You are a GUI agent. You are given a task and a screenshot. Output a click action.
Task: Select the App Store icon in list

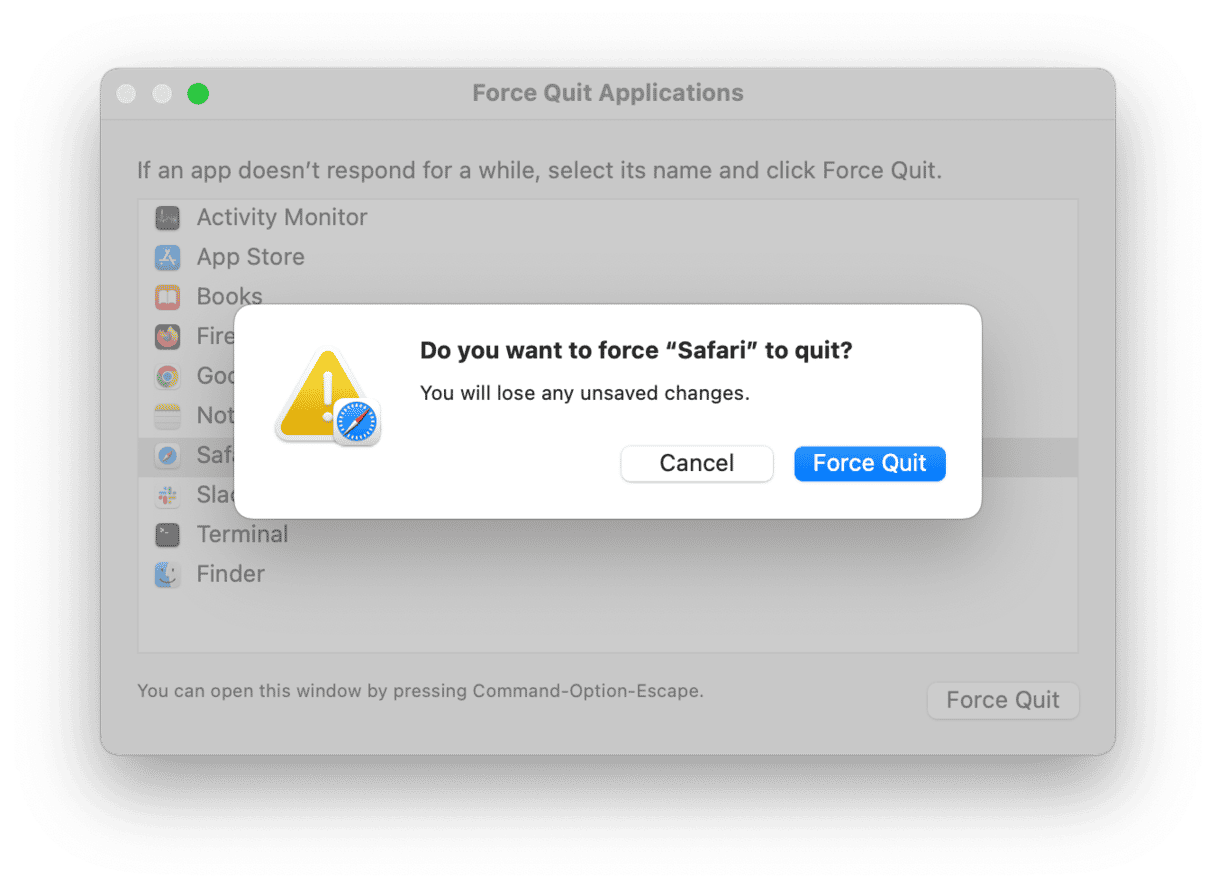point(167,257)
